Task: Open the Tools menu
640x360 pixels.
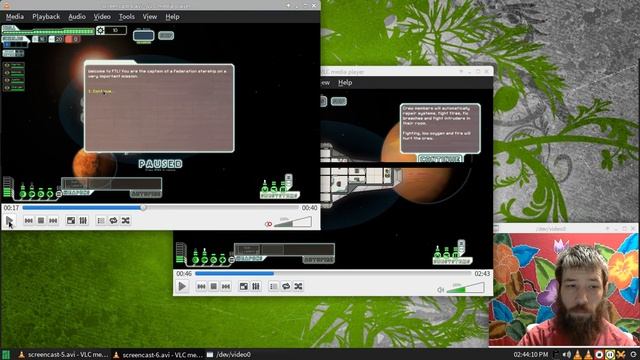Action: [127, 17]
